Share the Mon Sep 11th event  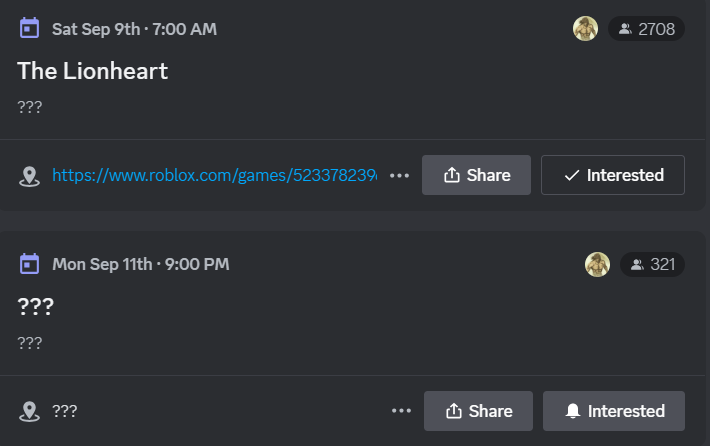[x=478, y=411]
